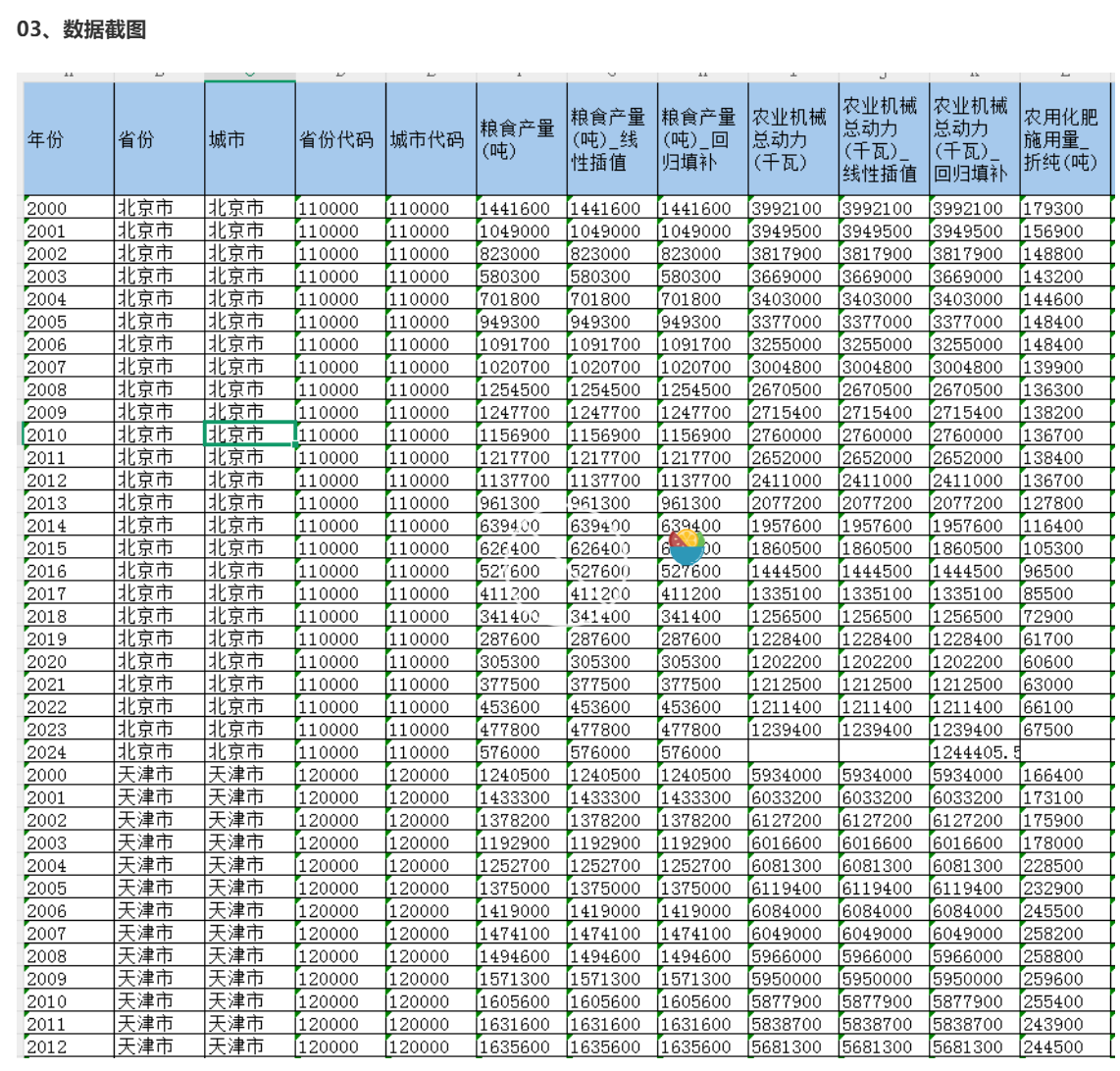The height and width of the screenshot is (1071, 1120).
Task: Click the machinery cell 1335100 under 回归填补
Action: 976,593
